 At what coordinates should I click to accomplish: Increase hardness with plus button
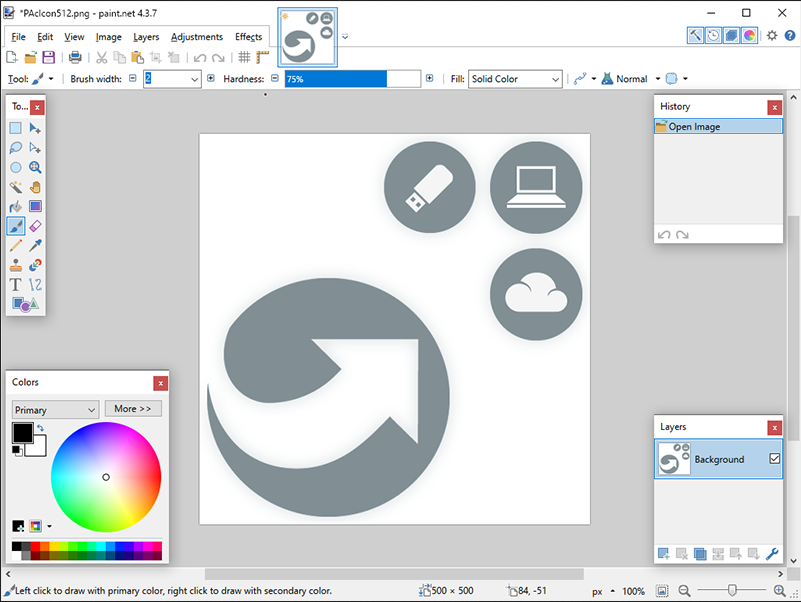(430, 78)
